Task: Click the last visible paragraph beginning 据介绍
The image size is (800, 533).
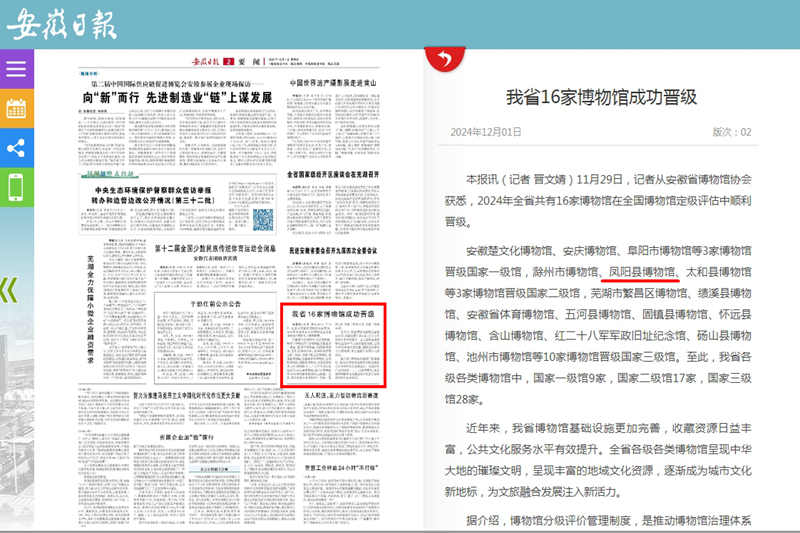Action: point(609,520)
